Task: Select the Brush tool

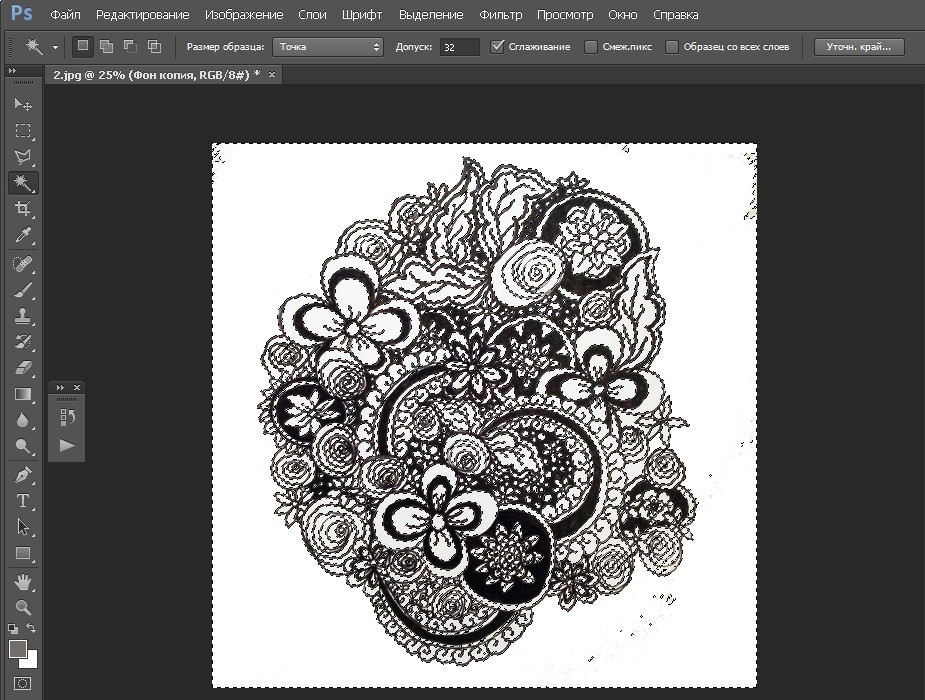Action: coord(23,290)
